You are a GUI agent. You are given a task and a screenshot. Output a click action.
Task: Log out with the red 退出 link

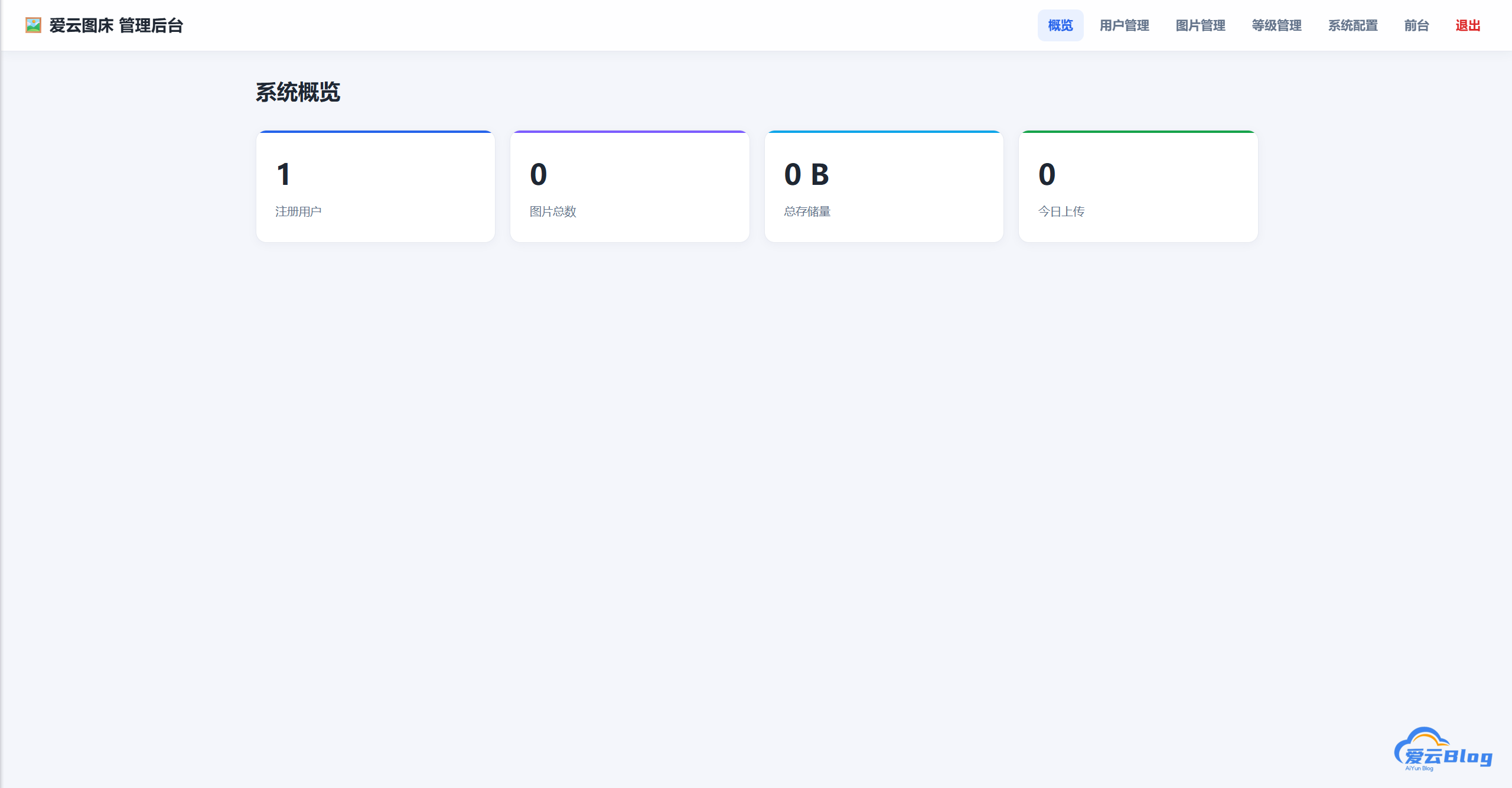(x=1468, y=25)
